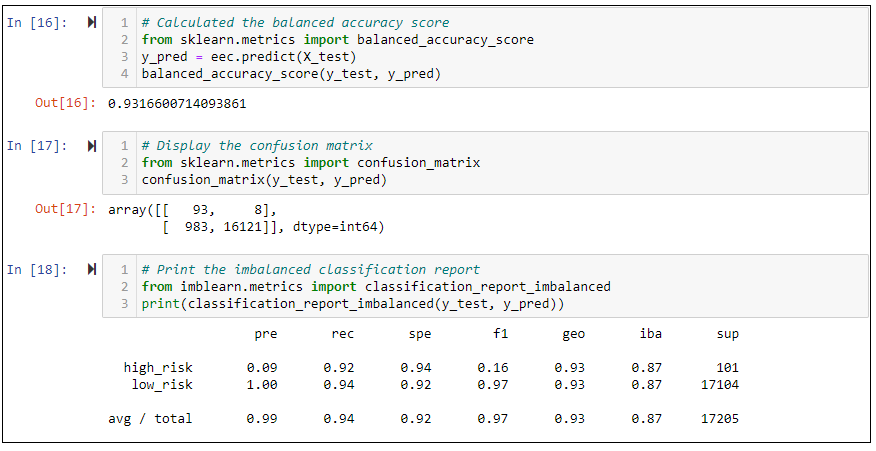The image size is (876, 451).
Task: Click the 'f1' column header
Action: [501, 334]
